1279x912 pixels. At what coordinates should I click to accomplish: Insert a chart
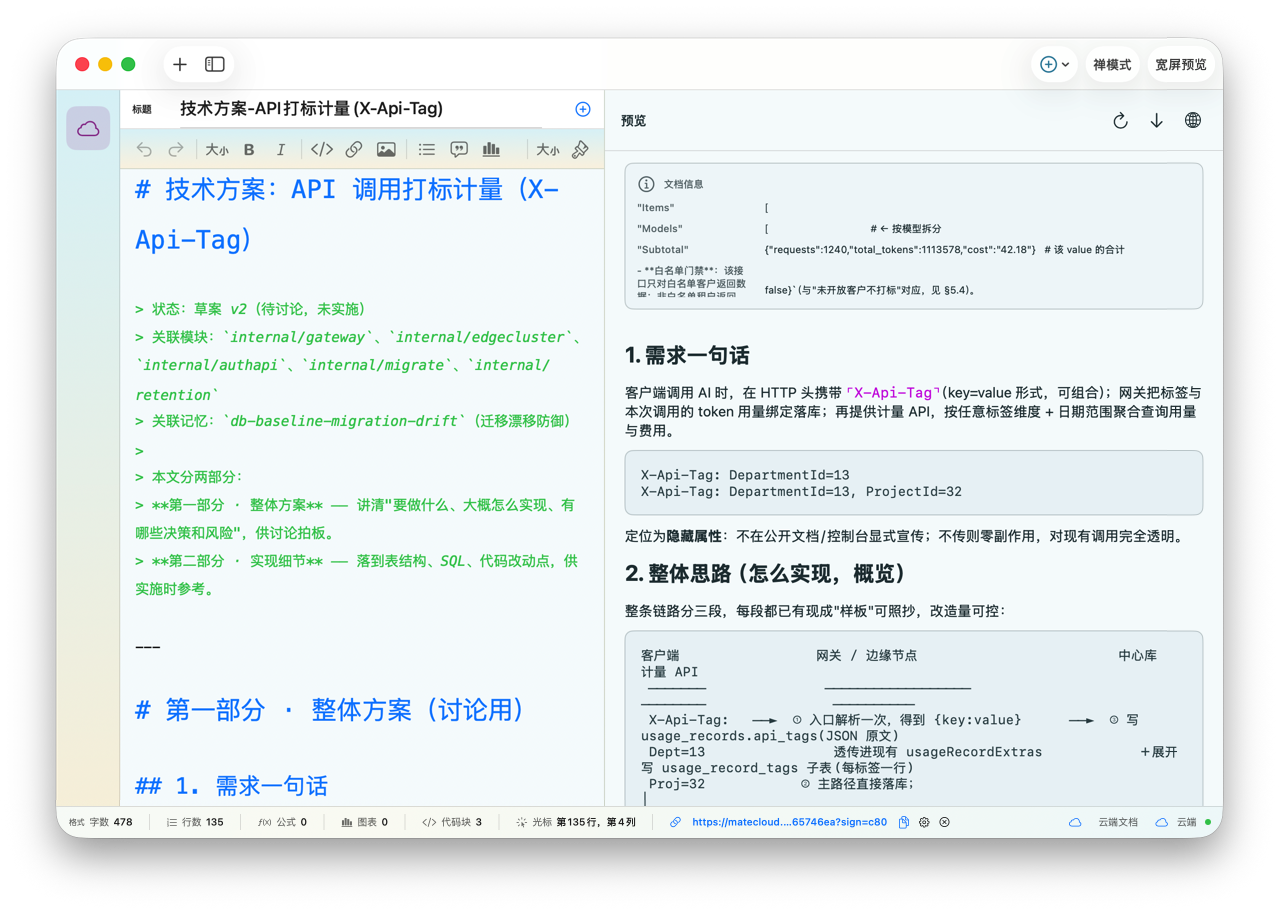[x=491, y=150]
